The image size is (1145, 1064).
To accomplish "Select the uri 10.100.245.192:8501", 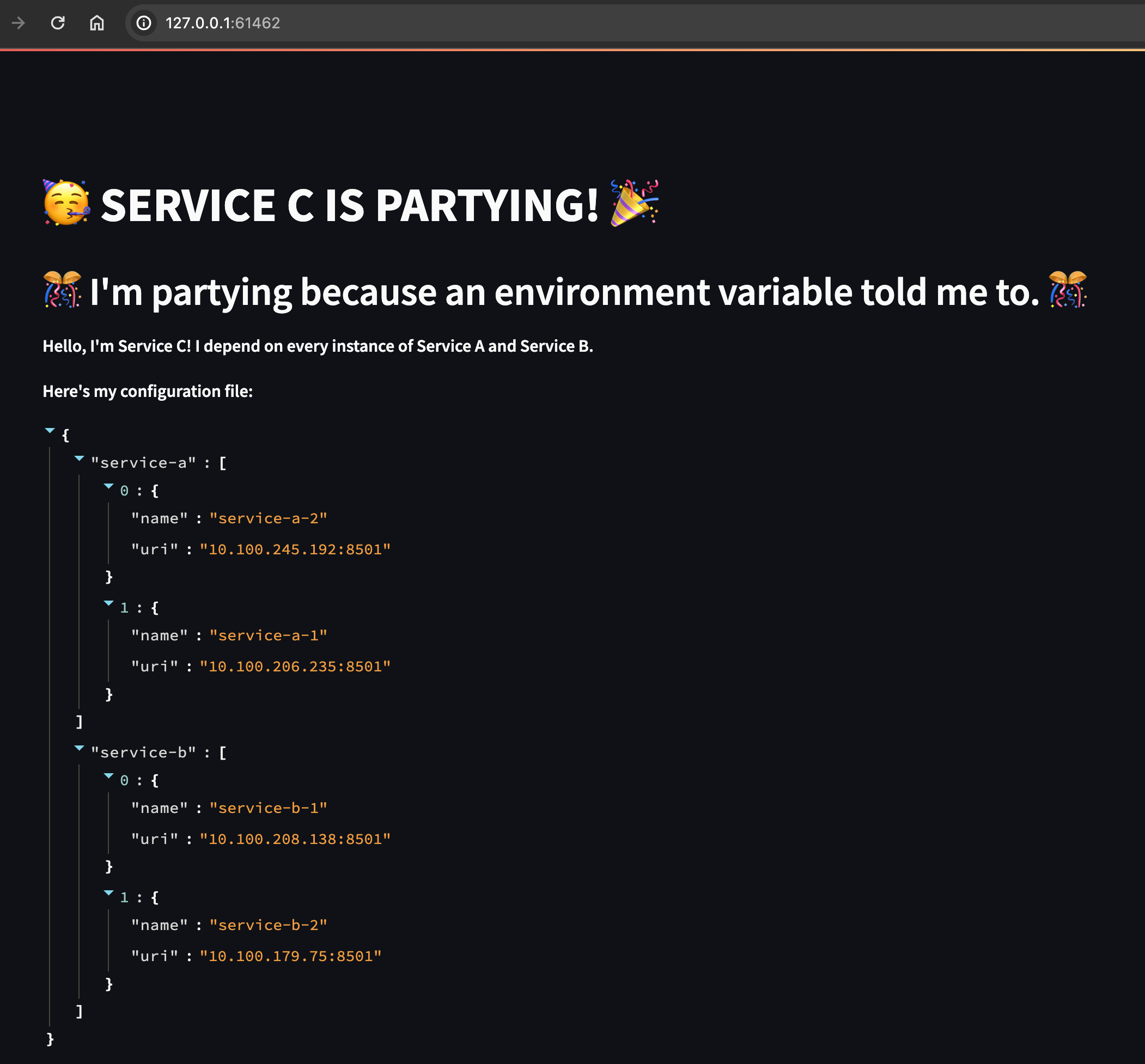I will [x=295, y=549].
